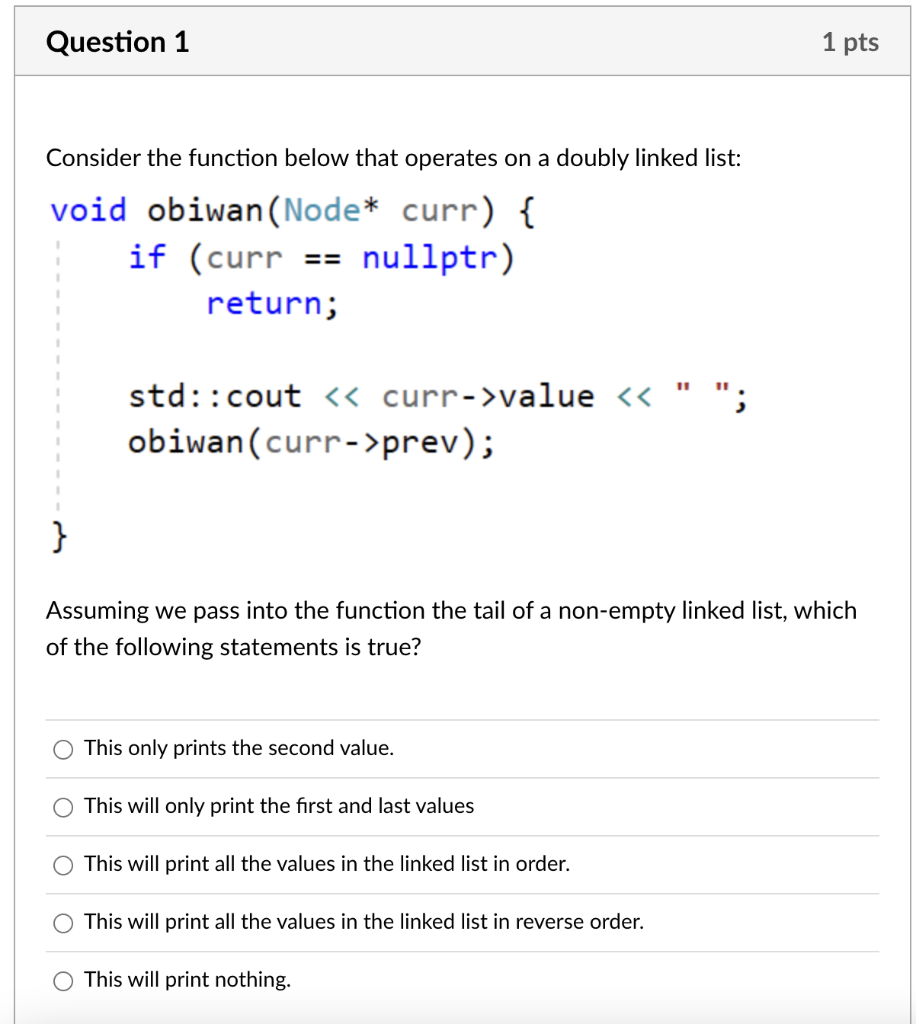Select 'This will print nothing' option
Viewport: 916px width, 1024px height.
63,980
